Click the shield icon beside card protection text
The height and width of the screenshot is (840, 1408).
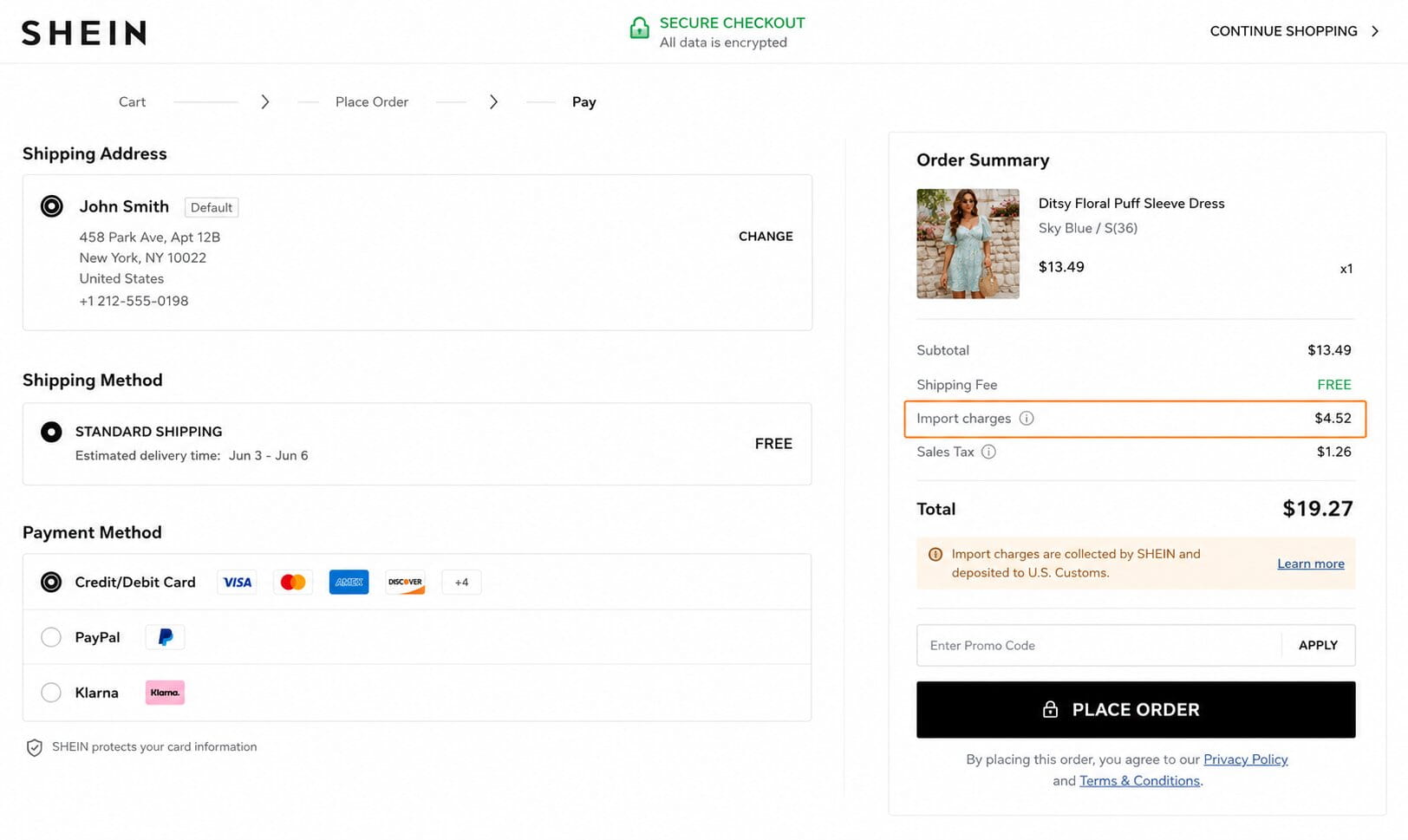(35, 748)
